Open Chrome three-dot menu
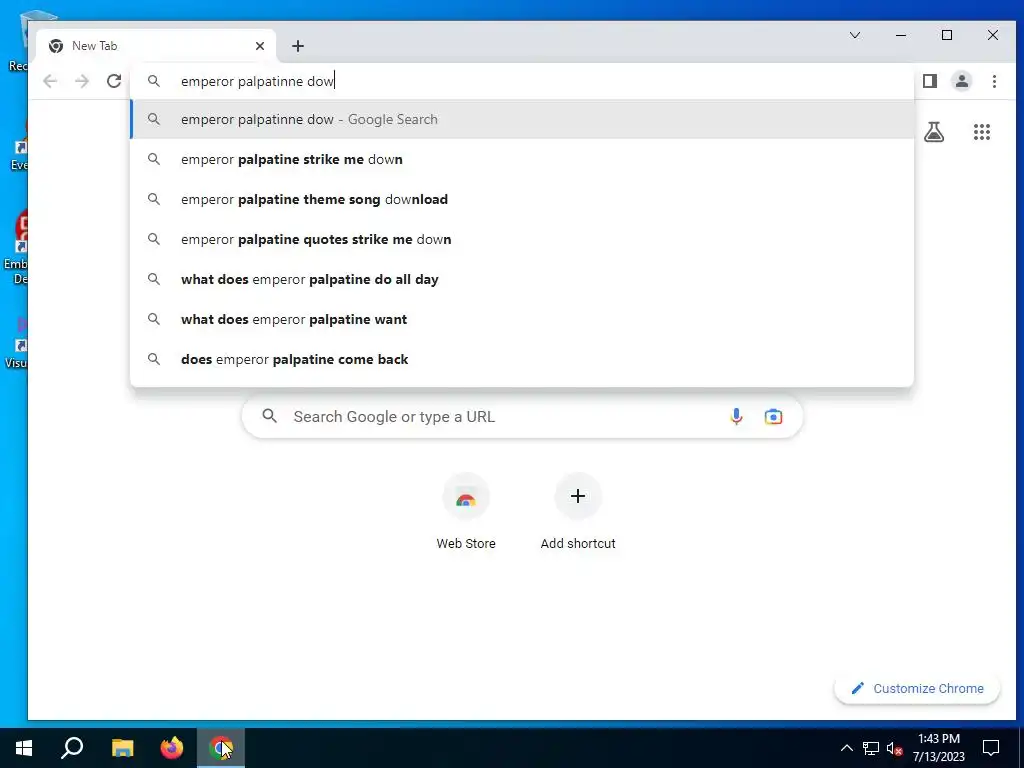 (x=994, y=81)
